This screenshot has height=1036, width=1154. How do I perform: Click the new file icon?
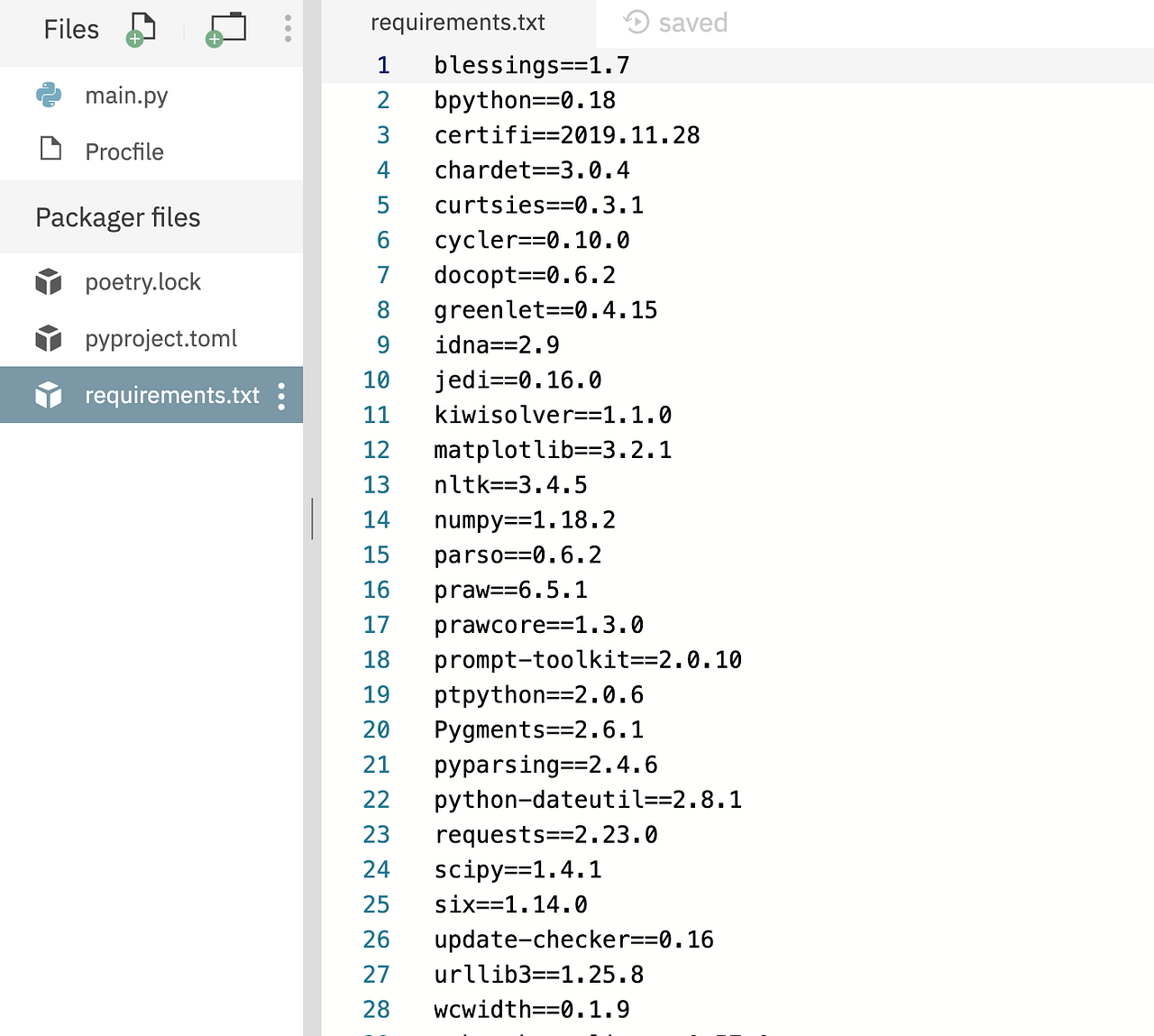click(x=141, y=29)
